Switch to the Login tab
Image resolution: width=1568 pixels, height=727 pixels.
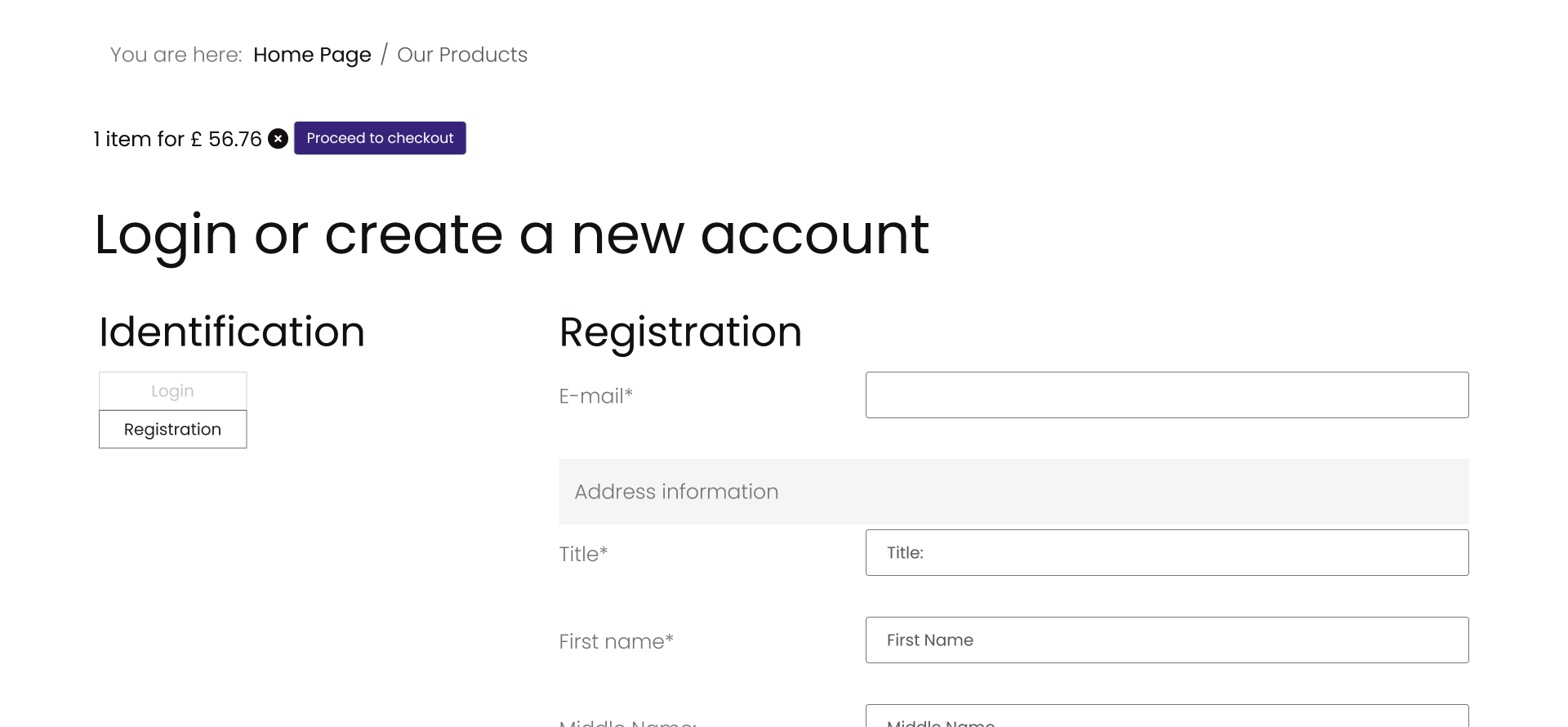tap(172, 391)
